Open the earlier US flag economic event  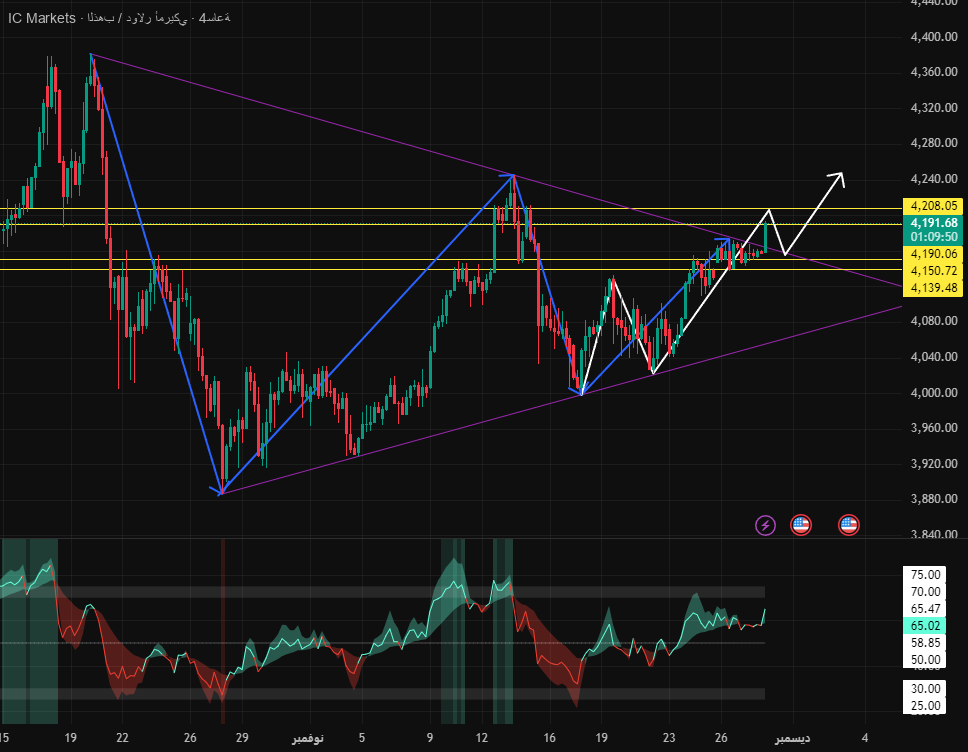(800, 524)
